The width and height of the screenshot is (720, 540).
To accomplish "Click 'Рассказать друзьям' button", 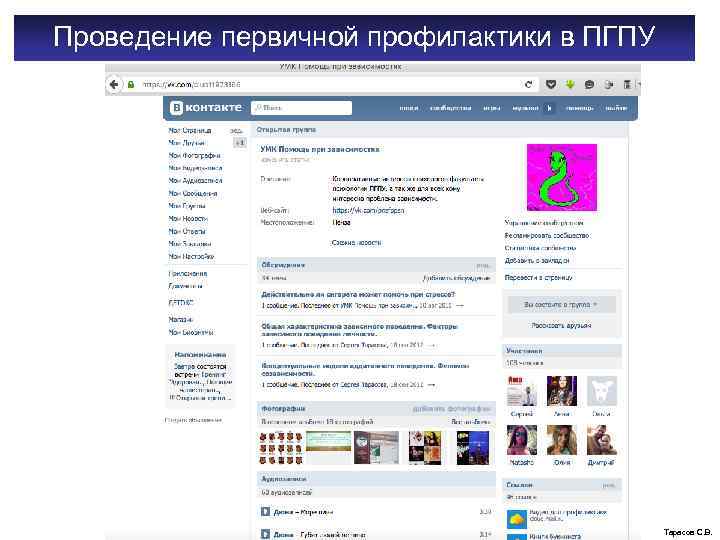I will (562, 325).
